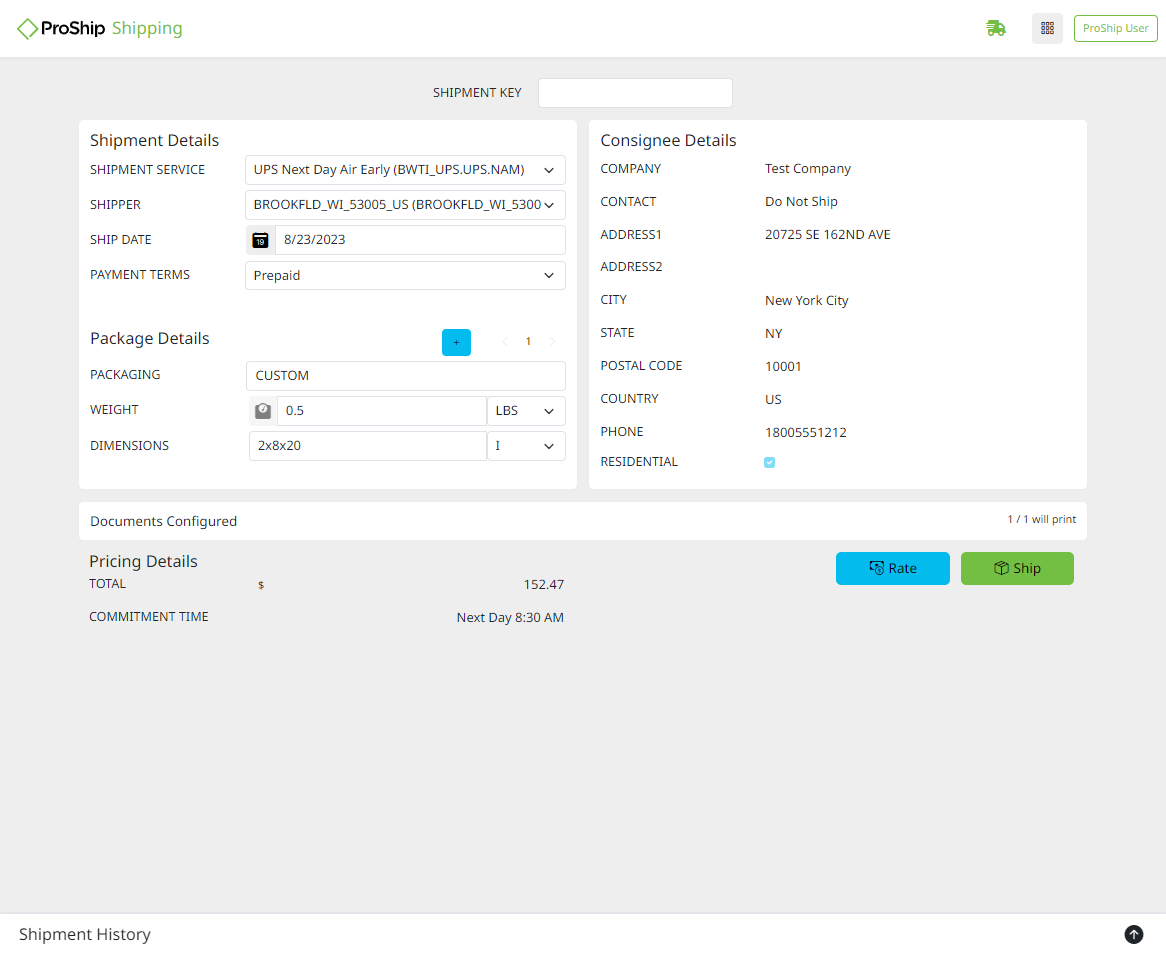1166x955 pixels.
Task: Open the Payment Terms dropdown
Action: 548,275
